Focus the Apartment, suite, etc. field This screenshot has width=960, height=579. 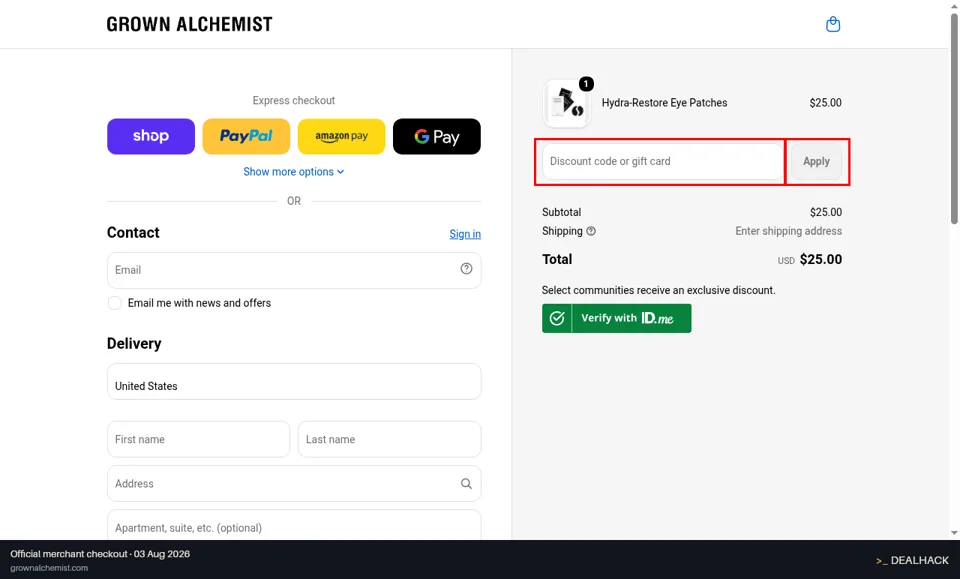[294, 525]
